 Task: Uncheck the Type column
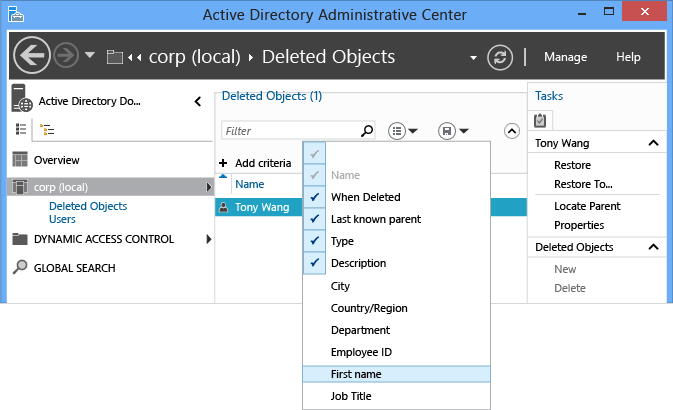tap(315, 241)
